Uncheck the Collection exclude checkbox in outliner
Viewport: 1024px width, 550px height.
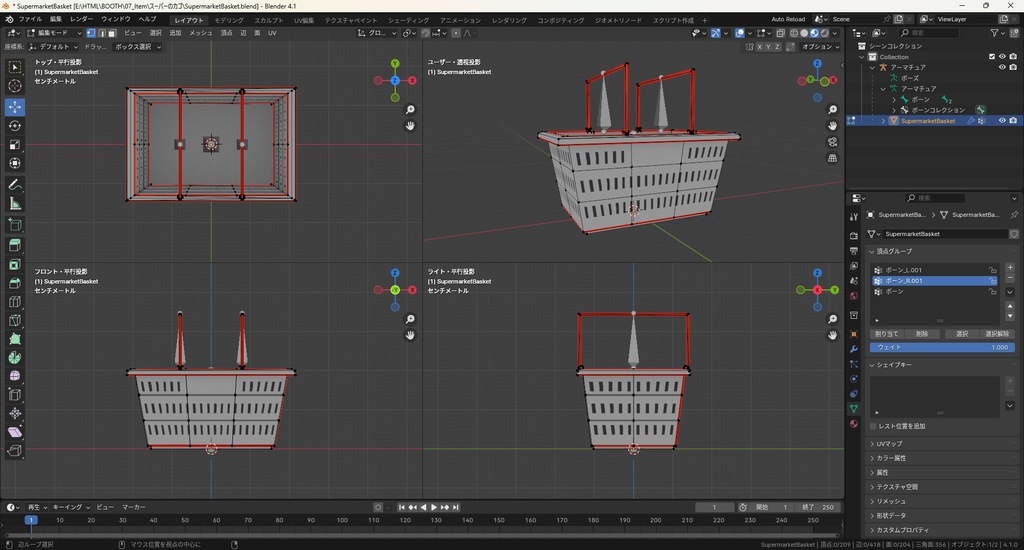pos(991,57)
